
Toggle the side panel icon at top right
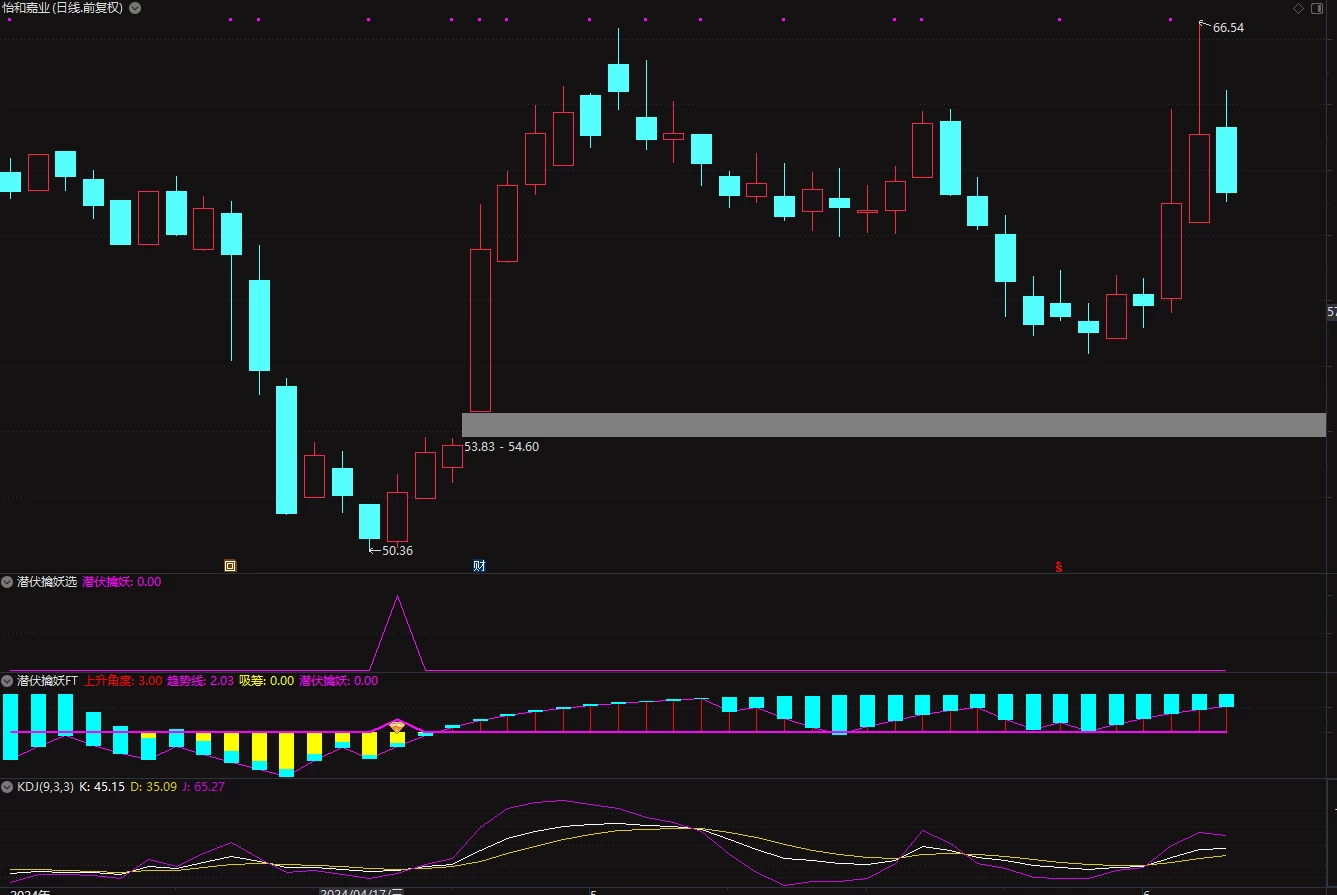(x=1315, y=8)
